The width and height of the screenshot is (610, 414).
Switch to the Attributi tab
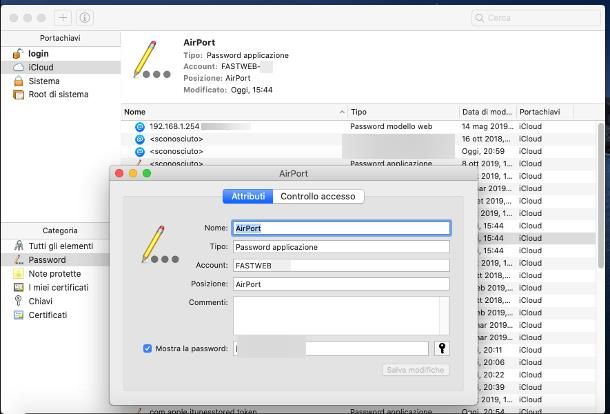click(x=248, y=196)
